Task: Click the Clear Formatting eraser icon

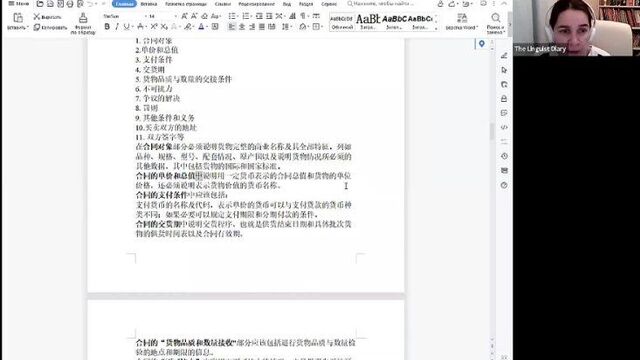Action: pos(204,16)
